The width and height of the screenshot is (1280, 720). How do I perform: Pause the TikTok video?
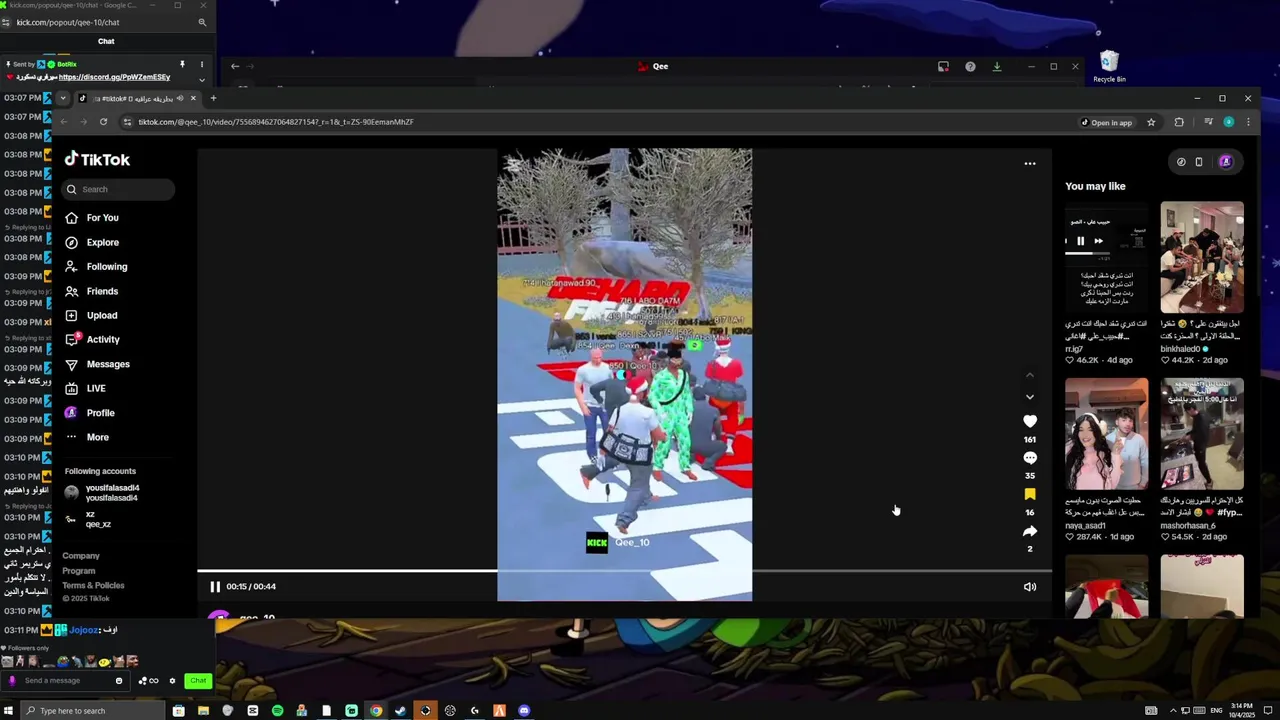coord(215,587)
